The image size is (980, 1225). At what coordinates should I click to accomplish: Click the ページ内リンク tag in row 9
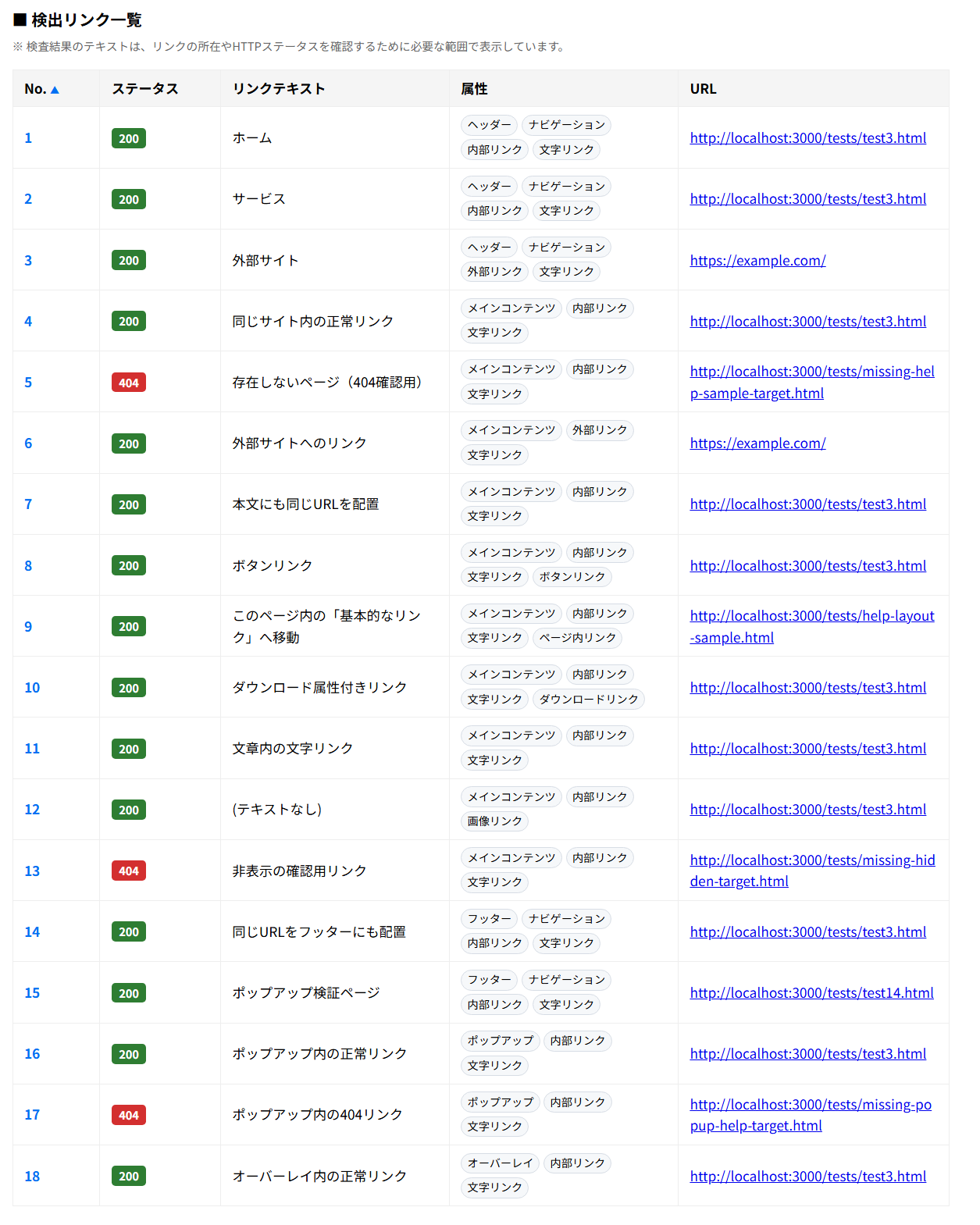(578, 638)
